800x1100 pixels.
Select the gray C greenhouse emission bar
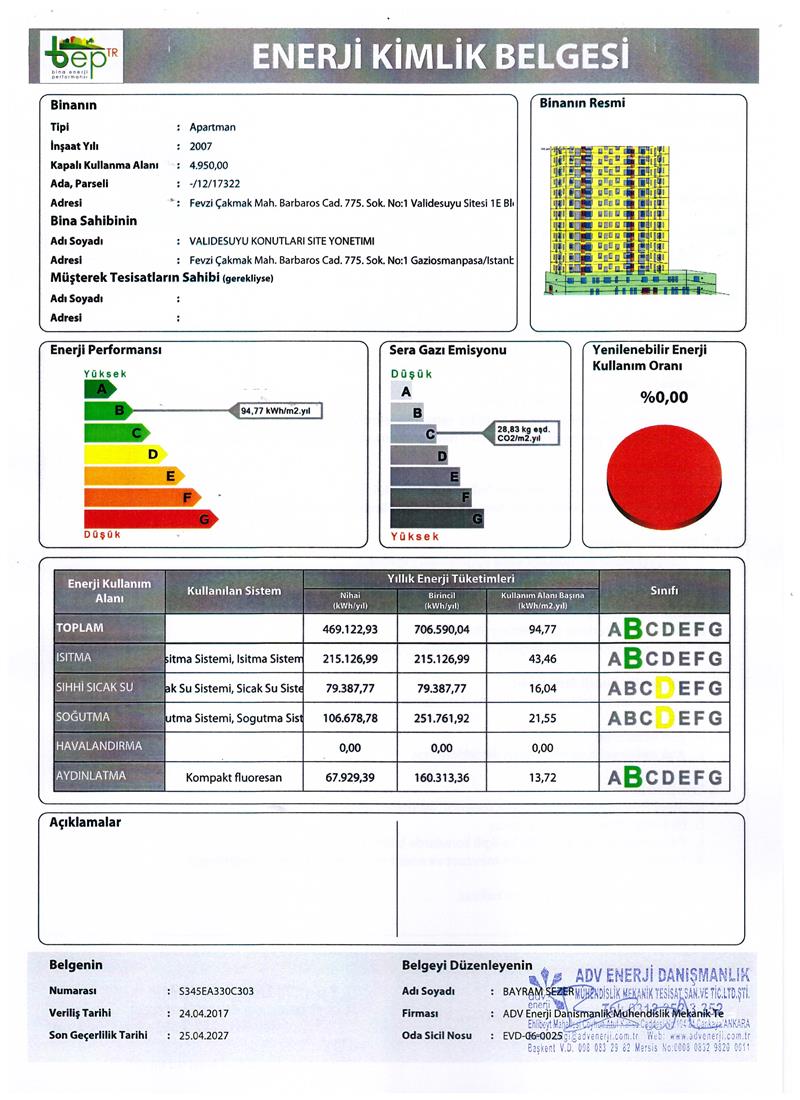click(413, 434)
